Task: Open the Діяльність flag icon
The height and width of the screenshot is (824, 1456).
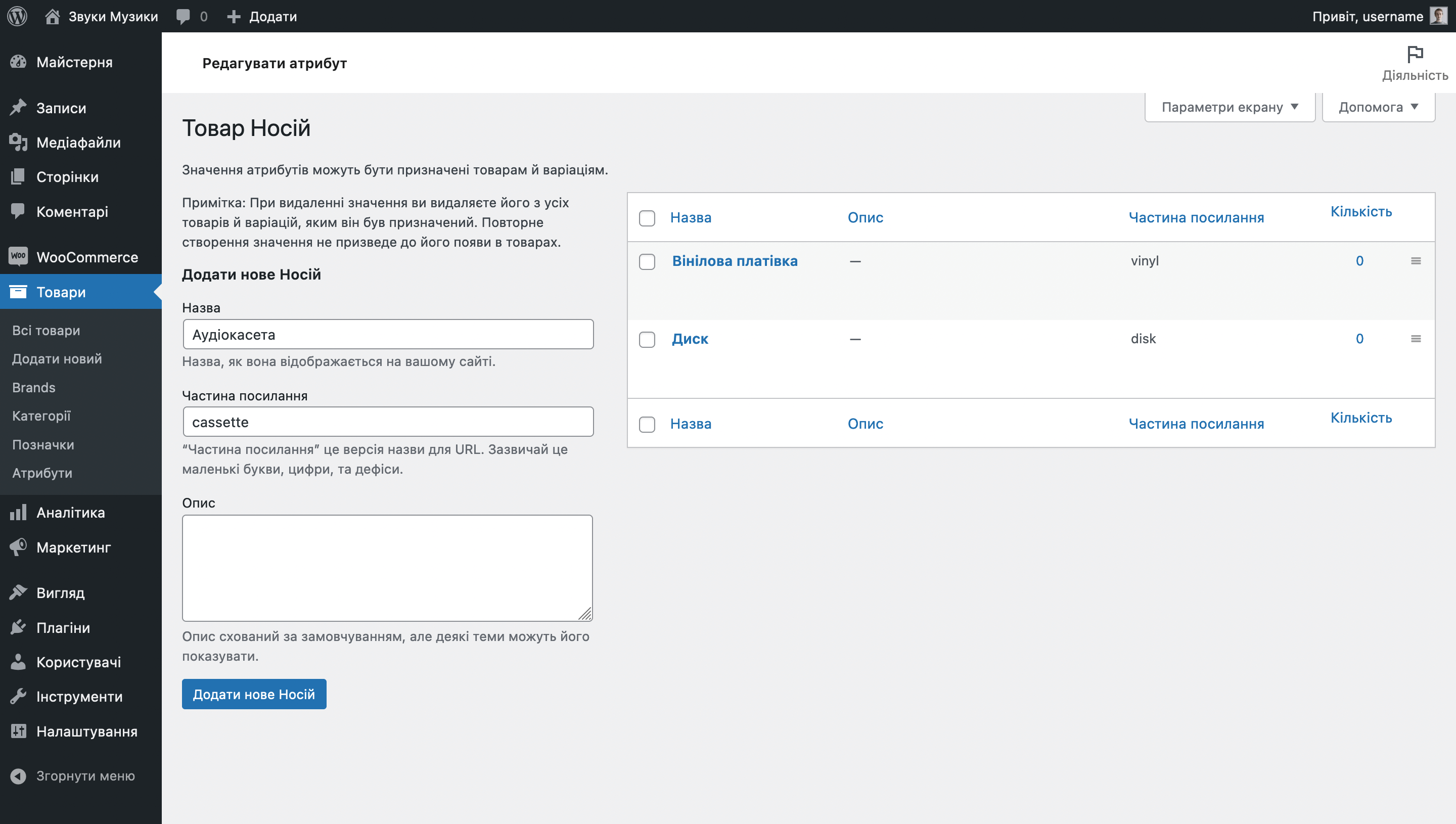Action: pyautogui.click(x=1415, y=54)
